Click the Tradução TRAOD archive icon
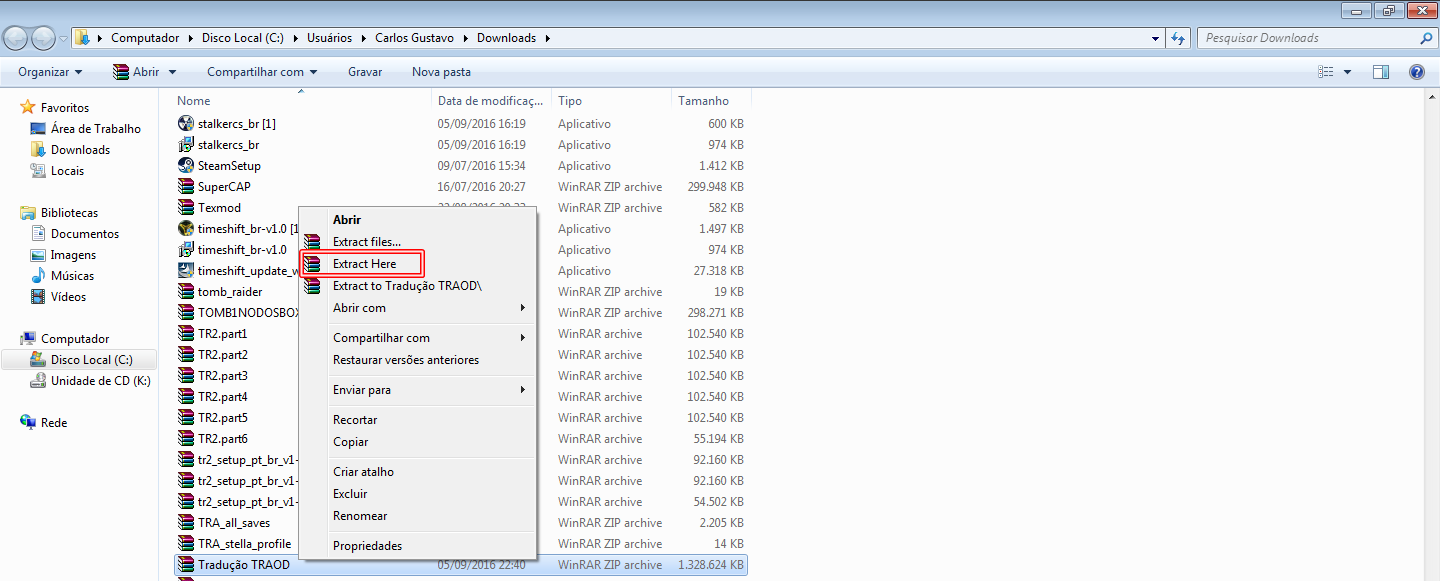The height and width of the screenshot is (581, 1440). pyautogui.click(x=185, y=564)
